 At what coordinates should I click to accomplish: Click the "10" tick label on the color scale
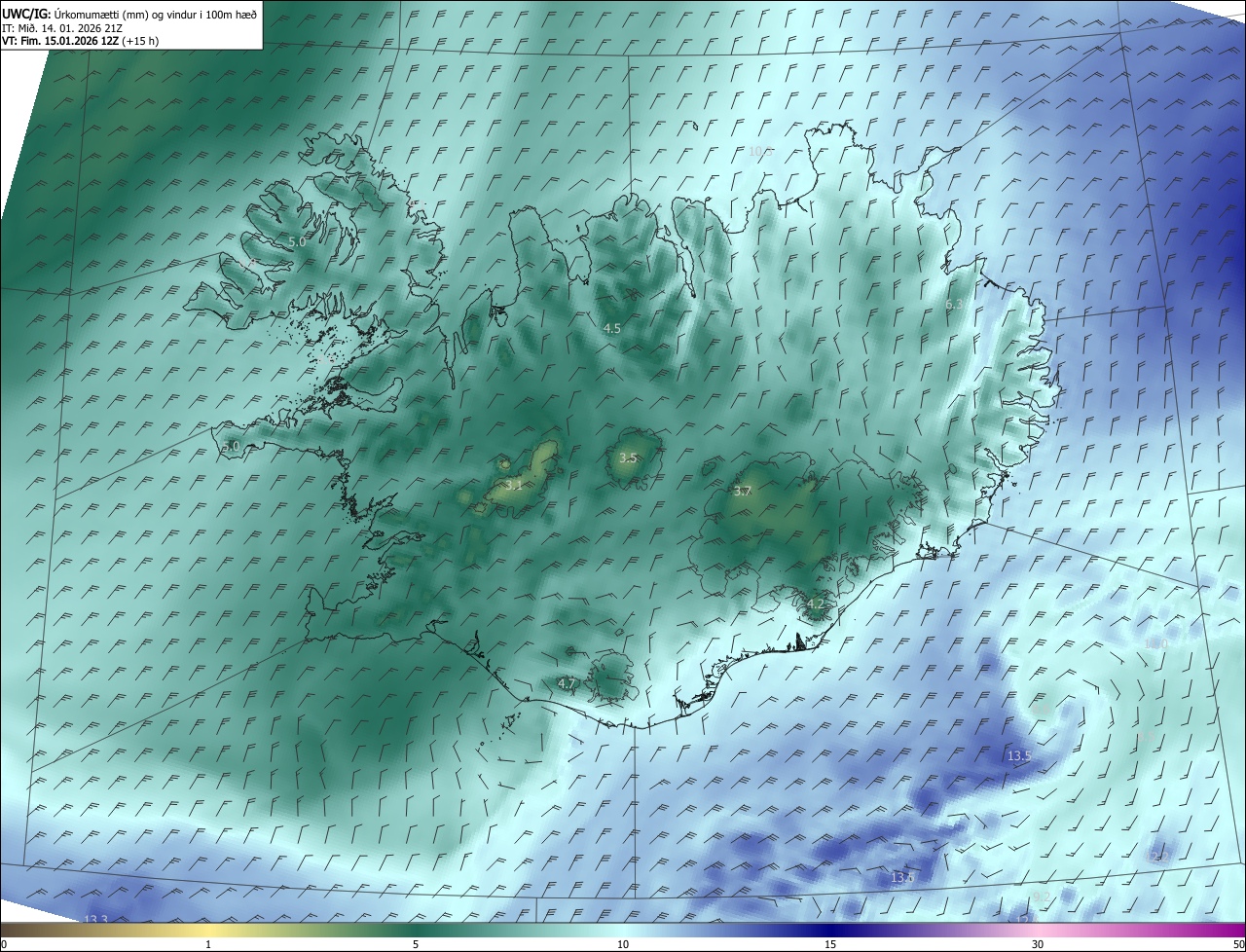pyautogui.click(x=623, y=944)
